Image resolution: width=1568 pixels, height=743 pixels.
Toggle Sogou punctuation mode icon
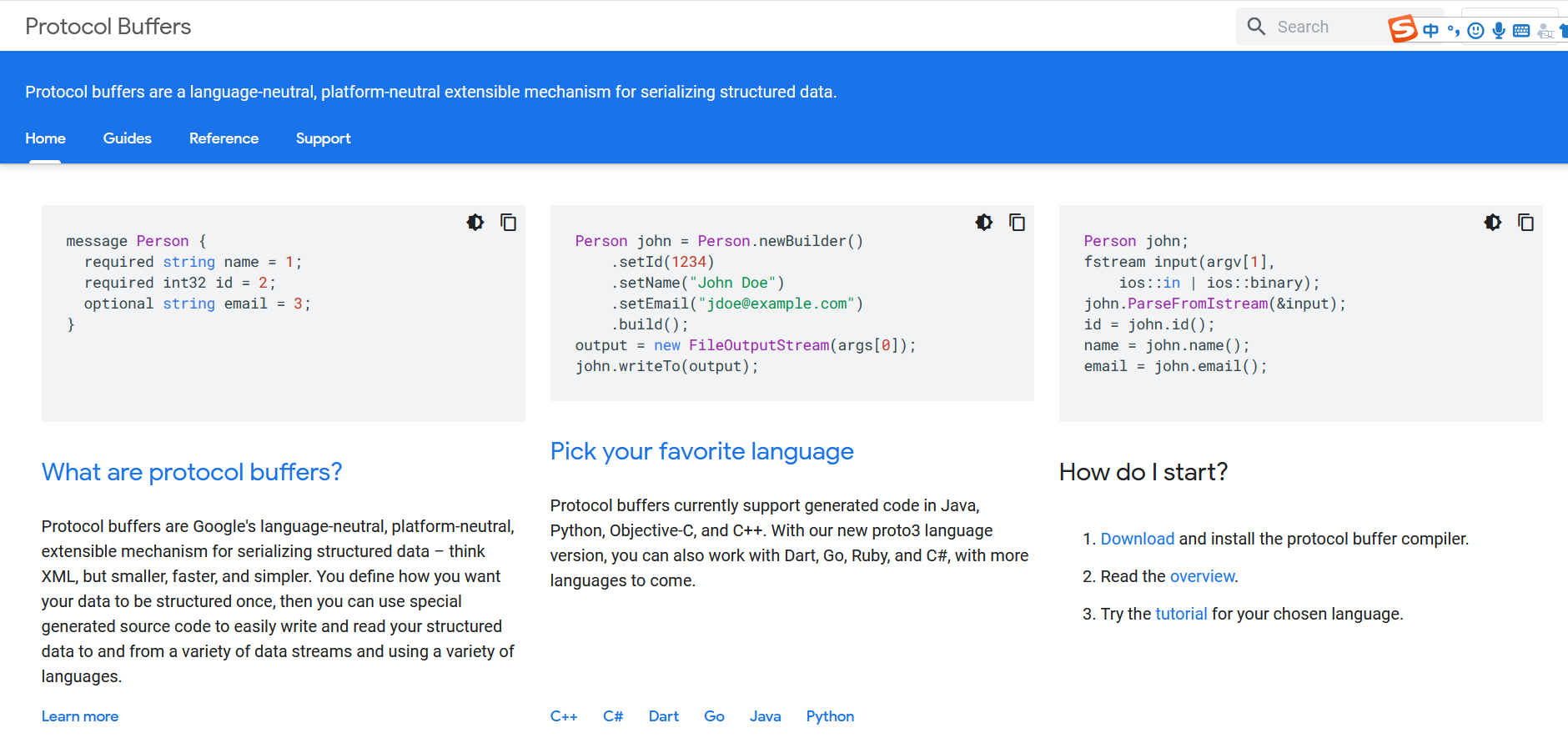click(x=1454, y=31)
